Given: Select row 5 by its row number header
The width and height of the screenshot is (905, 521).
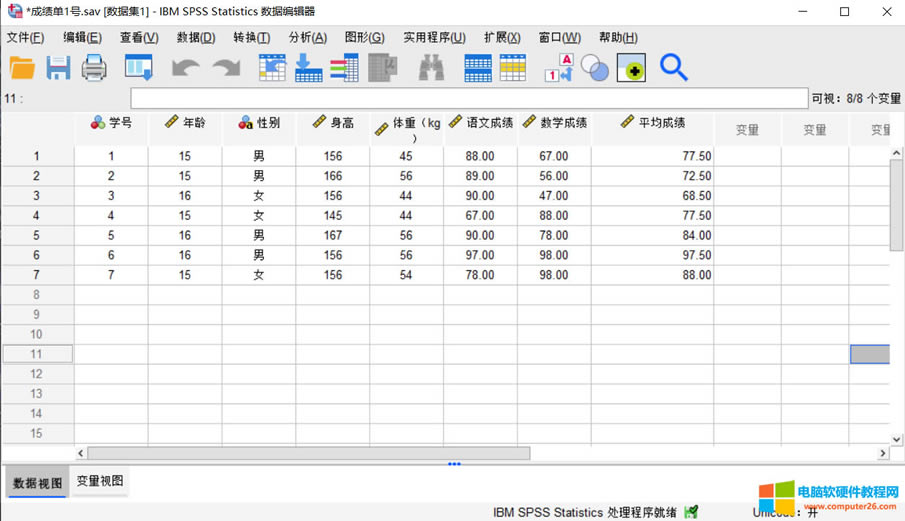Looking at the screenshot, I should pyautogui.click(x=37, y=236).
